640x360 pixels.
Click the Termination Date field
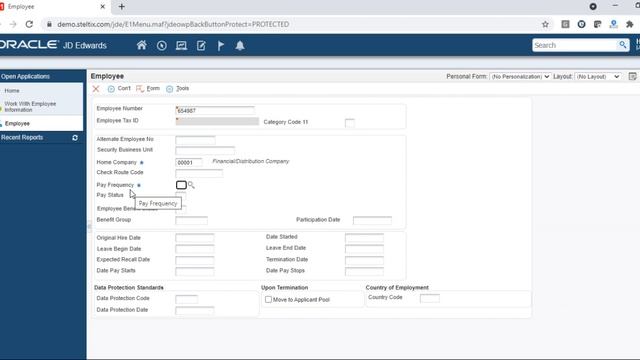[x=364, y=260]
